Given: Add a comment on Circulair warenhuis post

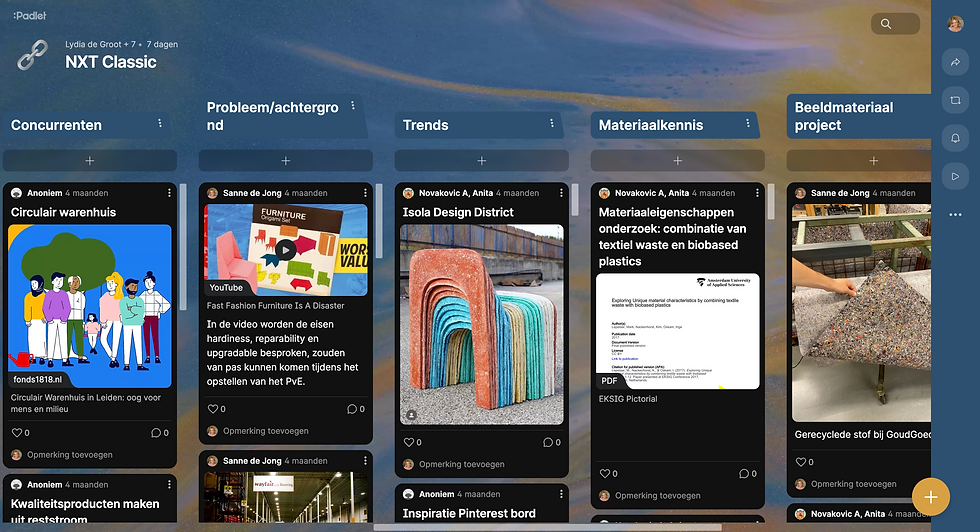Looking at the screenshot, I should coord(69,454).
